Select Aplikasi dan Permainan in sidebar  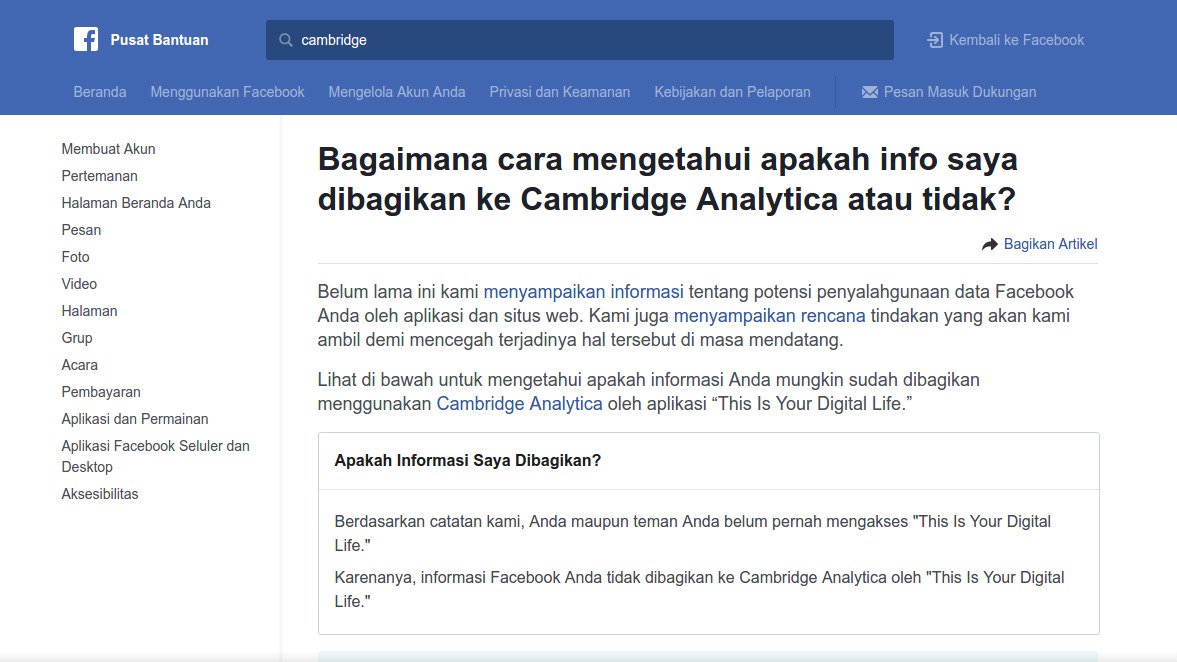(x=135, y=419)
